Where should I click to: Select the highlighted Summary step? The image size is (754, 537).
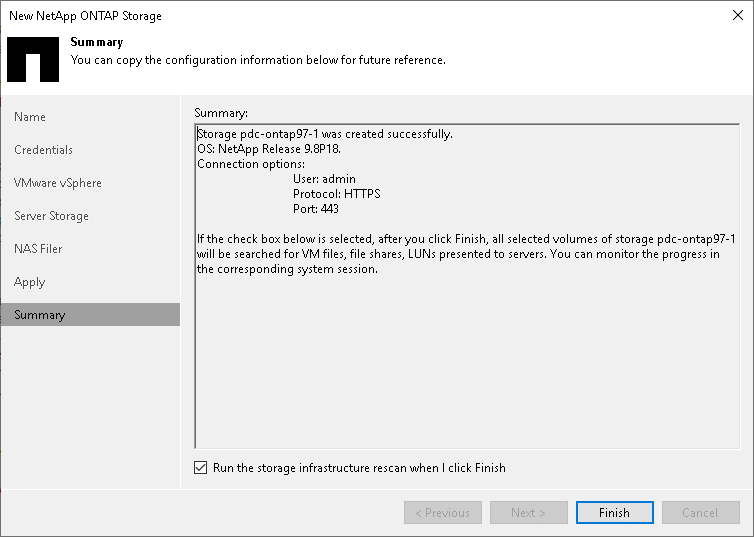click(90, 314)
